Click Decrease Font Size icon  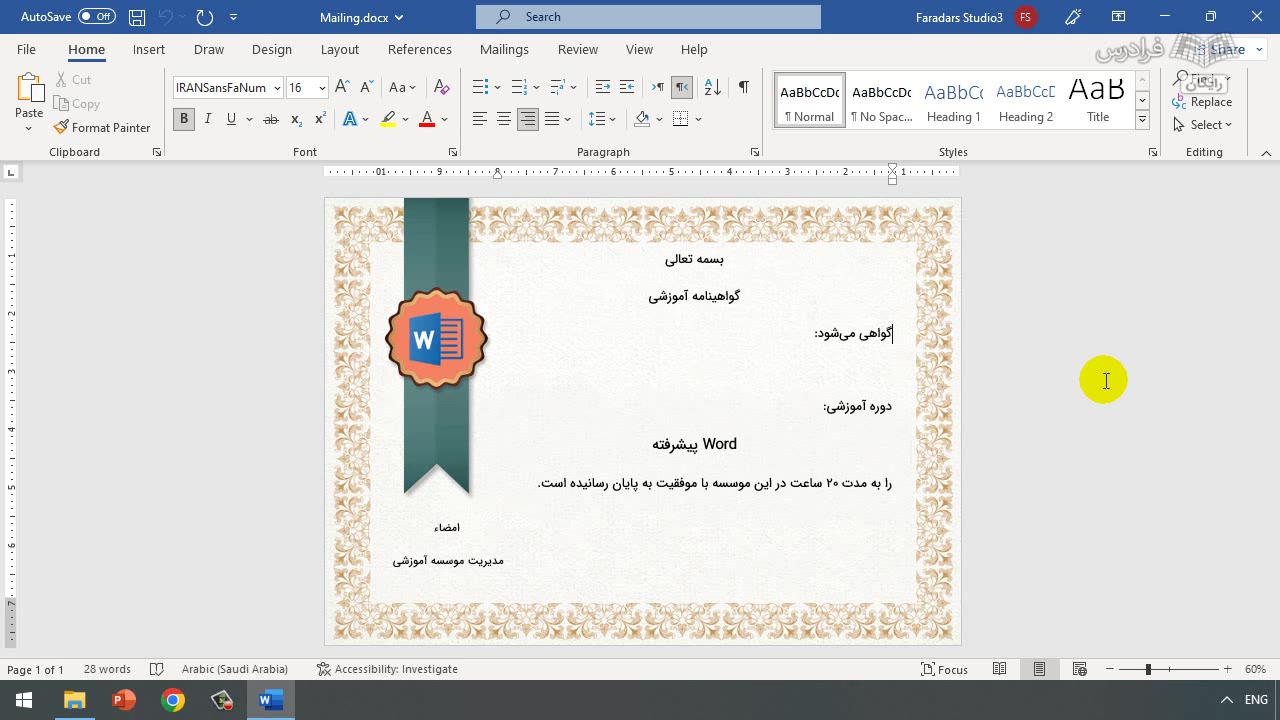[366, 88]
